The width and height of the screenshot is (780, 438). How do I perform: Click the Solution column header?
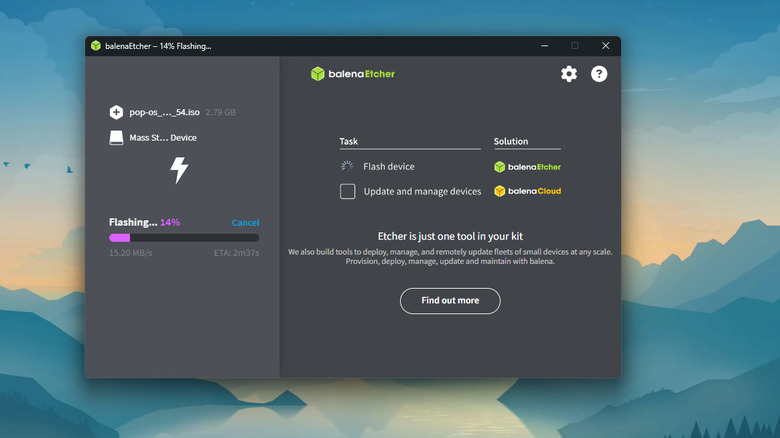511,142
